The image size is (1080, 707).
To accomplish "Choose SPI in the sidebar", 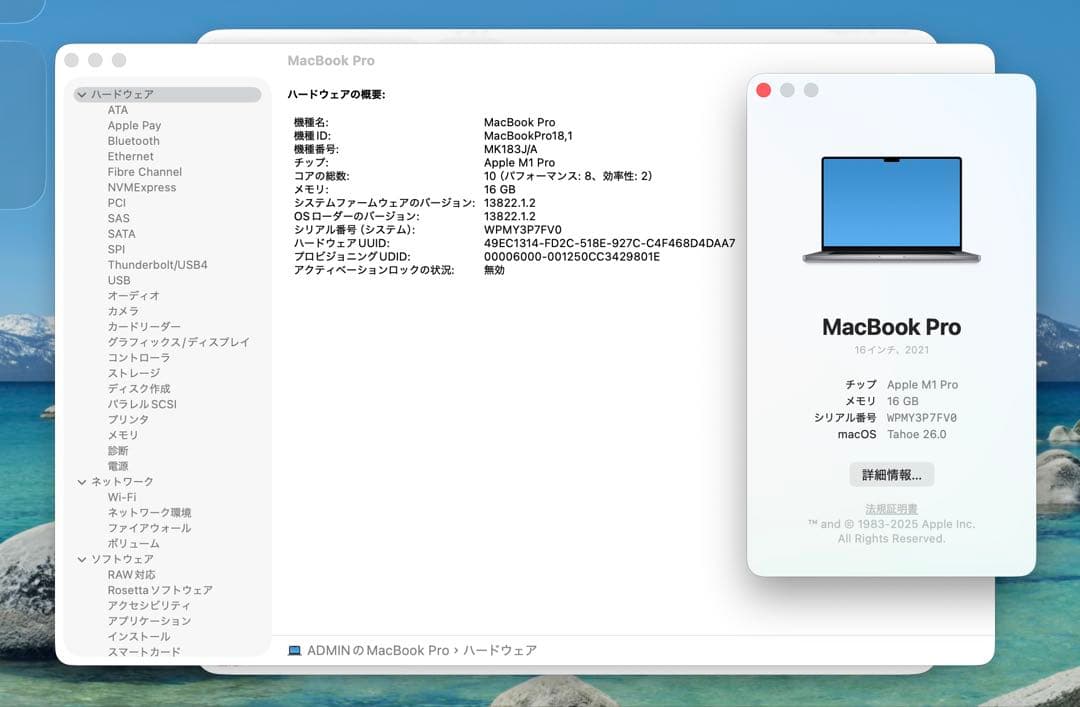I will 116,249.
